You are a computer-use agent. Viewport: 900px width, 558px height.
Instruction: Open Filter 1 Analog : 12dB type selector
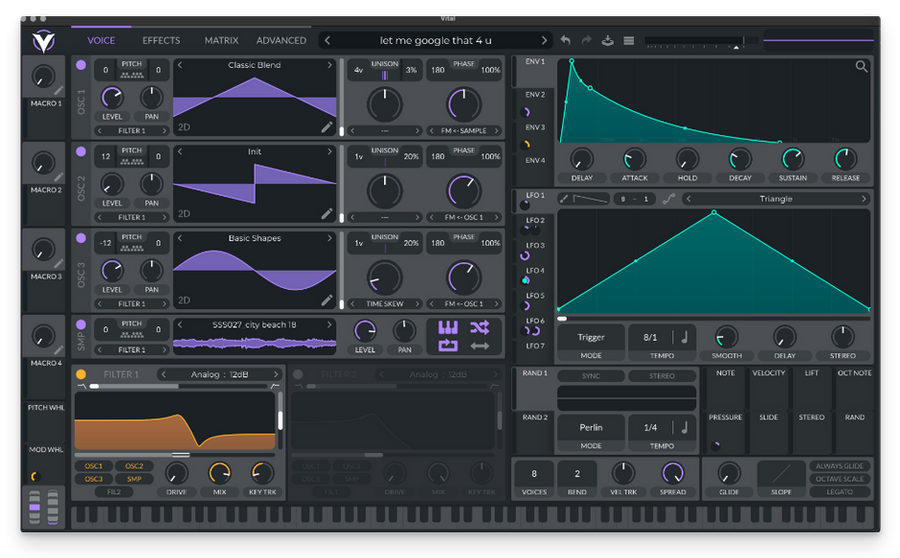pyautogui.click(x=219, y=374)
